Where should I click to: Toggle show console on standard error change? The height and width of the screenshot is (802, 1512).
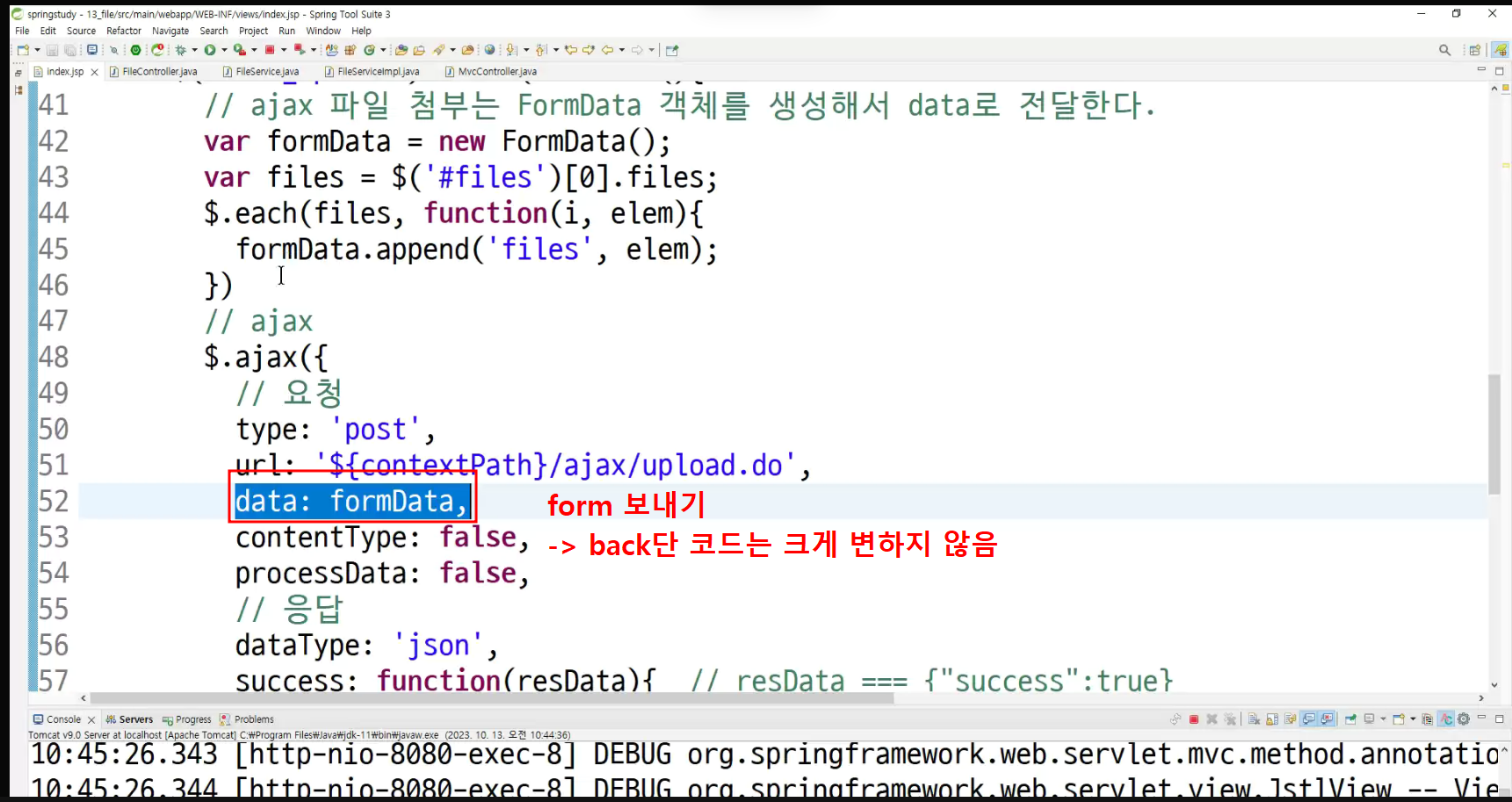1327,719
